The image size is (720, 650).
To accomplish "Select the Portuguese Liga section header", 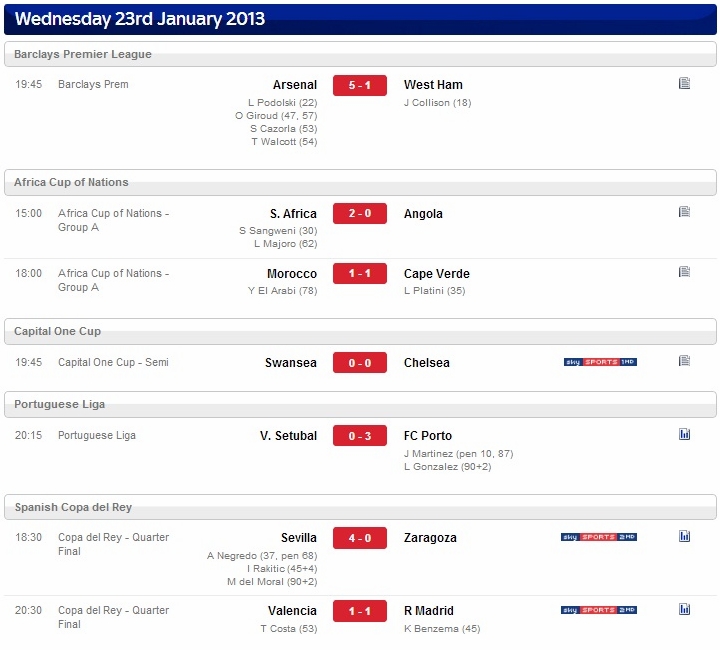I will pos(360,404).
